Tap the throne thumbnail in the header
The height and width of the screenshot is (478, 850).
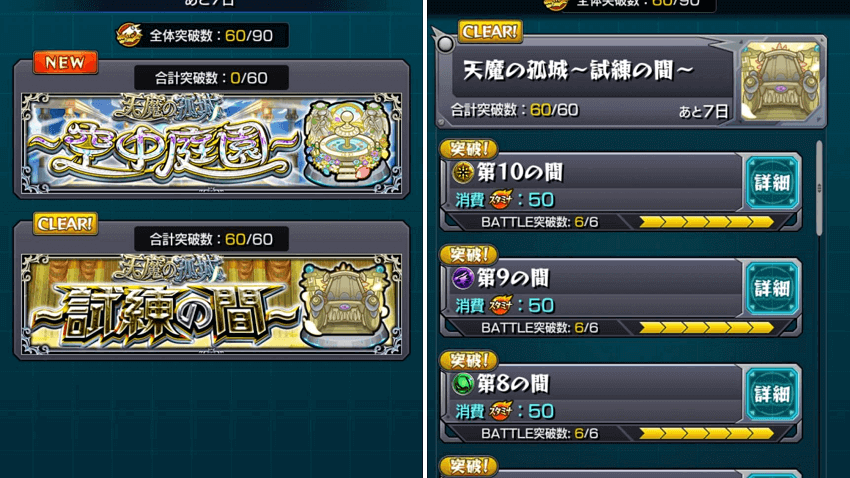click(780, 81)
